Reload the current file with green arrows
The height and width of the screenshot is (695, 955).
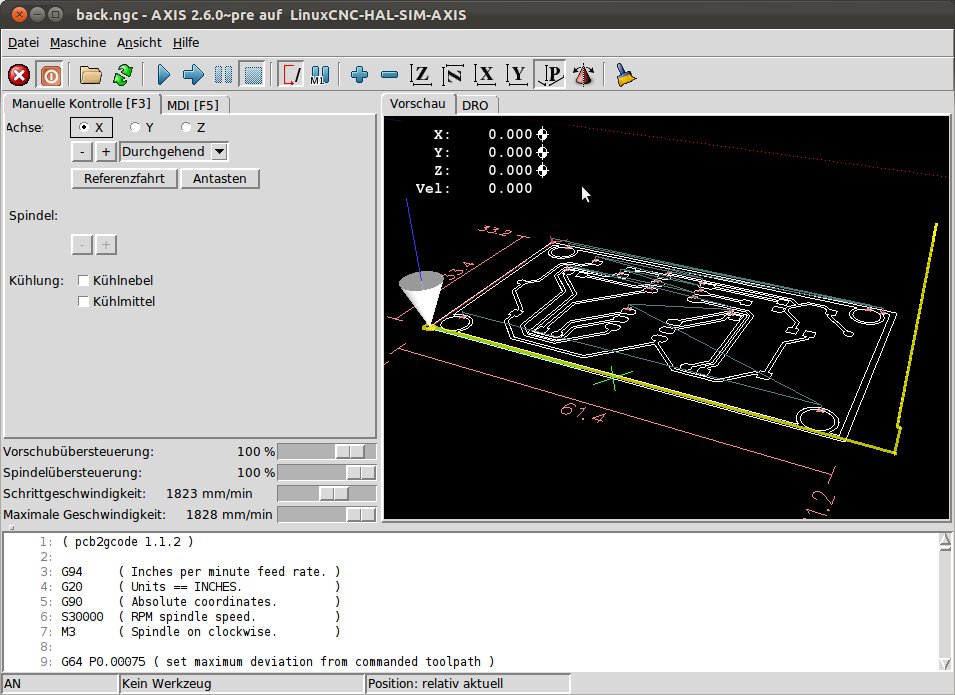tap(122, 75)
